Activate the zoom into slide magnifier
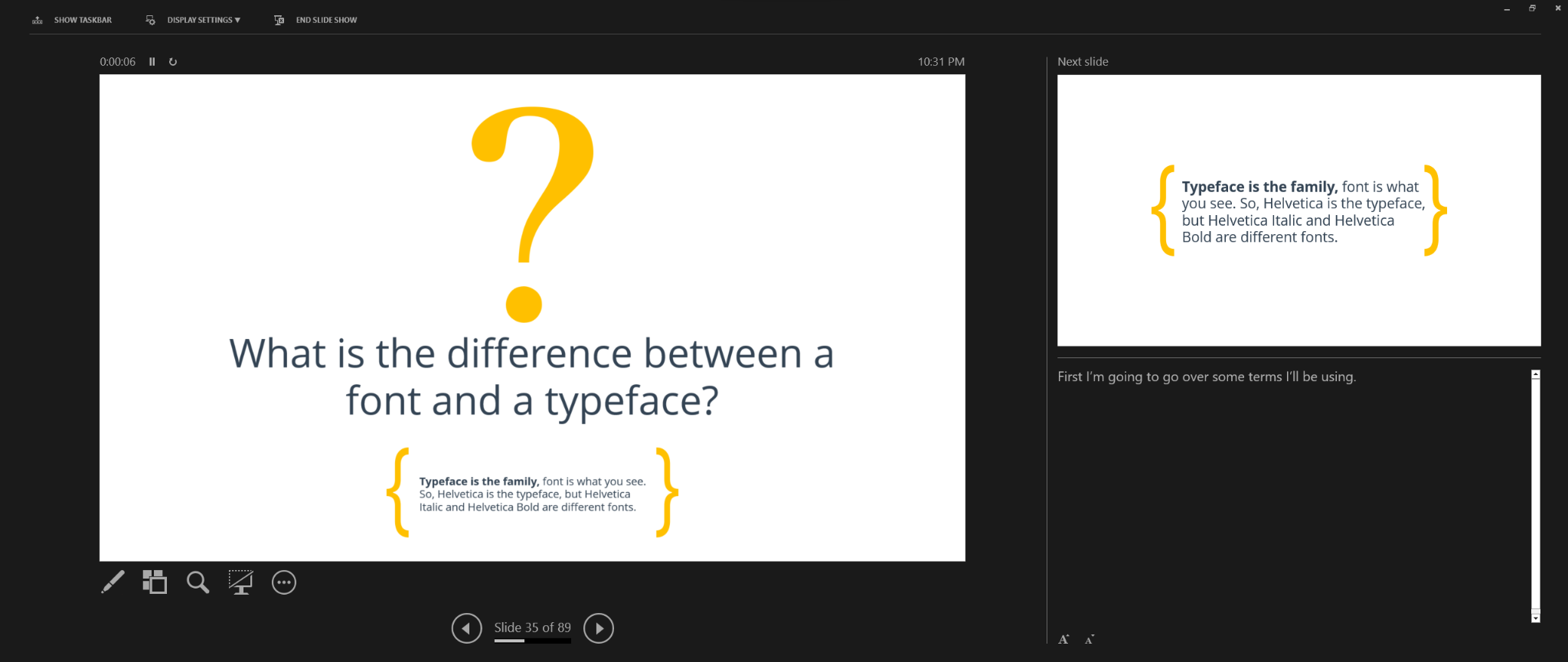 click(x=198, y=582)
